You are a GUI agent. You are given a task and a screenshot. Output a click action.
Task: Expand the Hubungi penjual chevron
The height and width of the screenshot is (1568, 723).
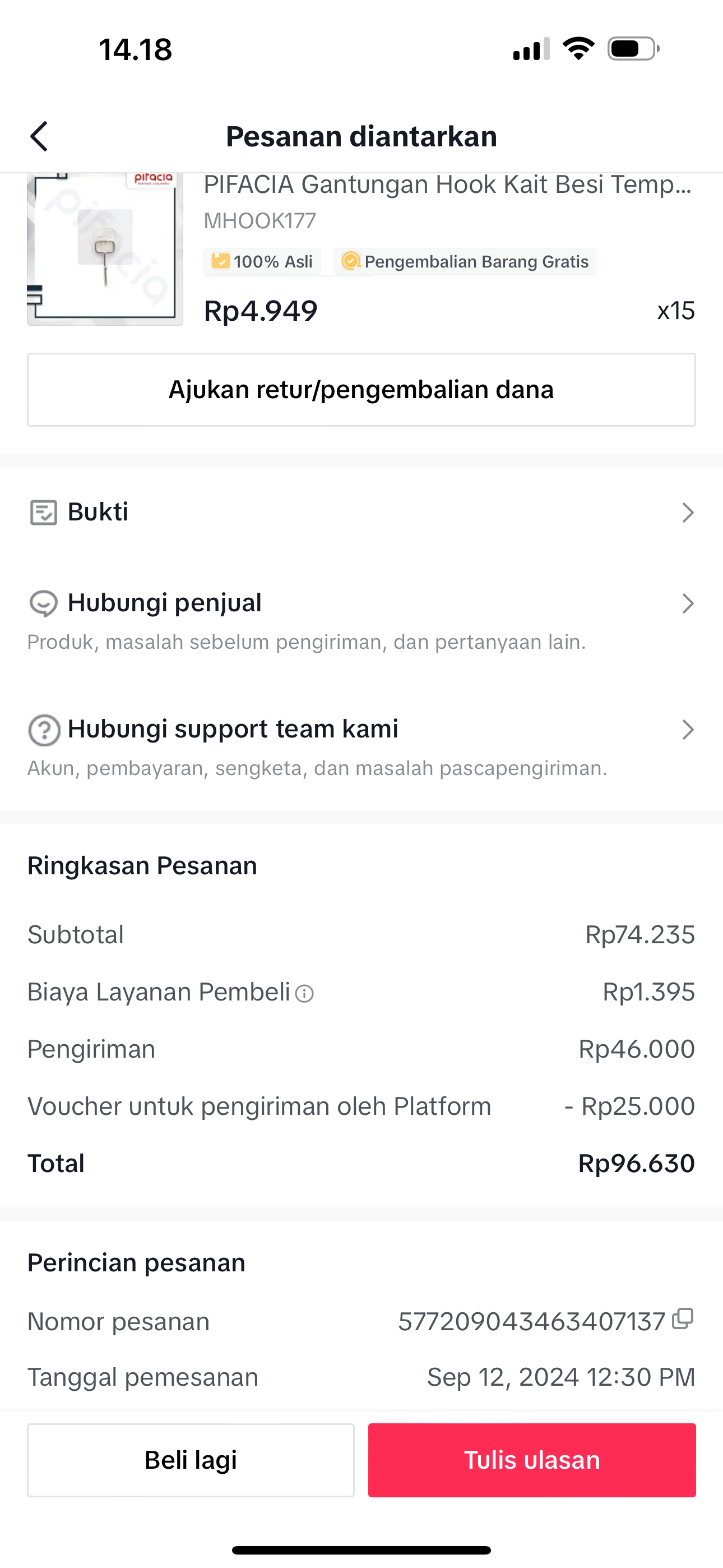tap(688, 604)
